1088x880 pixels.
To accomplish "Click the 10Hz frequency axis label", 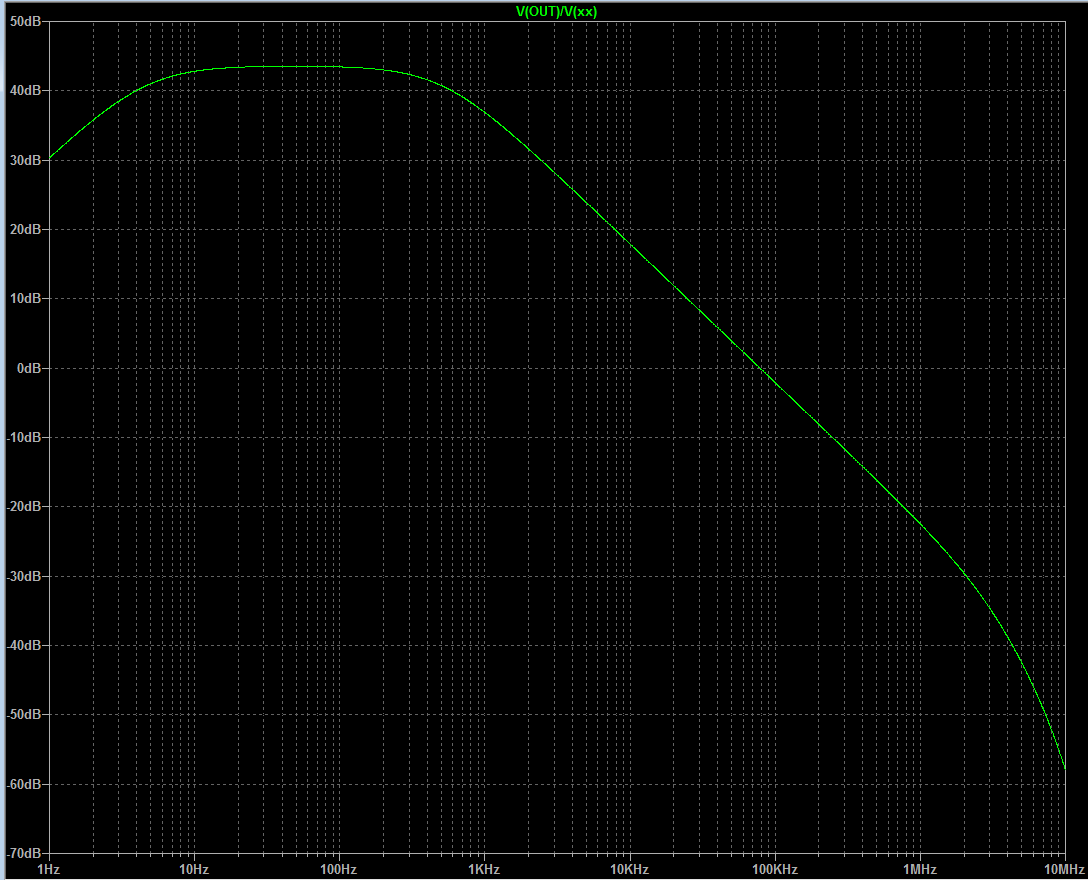I will [x=194, y=870].
